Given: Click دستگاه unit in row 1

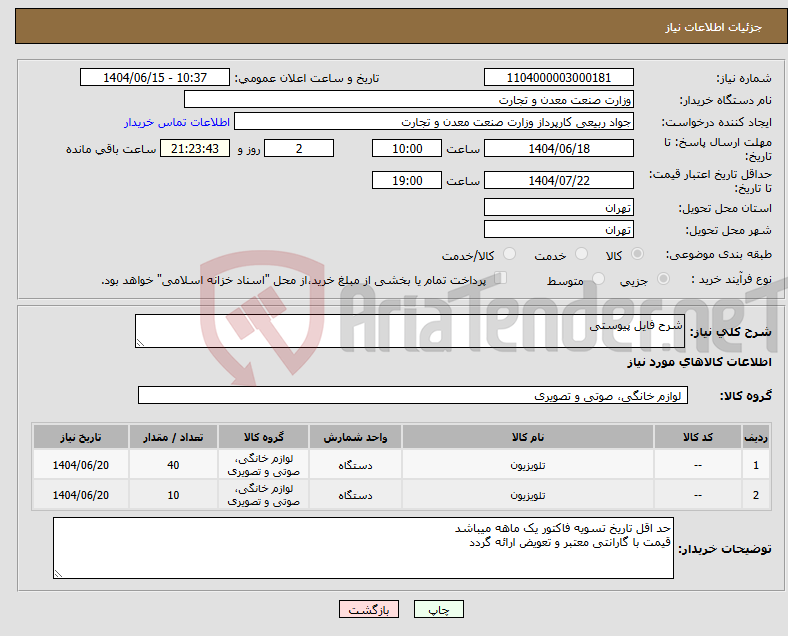Looking at the screenshot, I should click(x=355, y=465).
